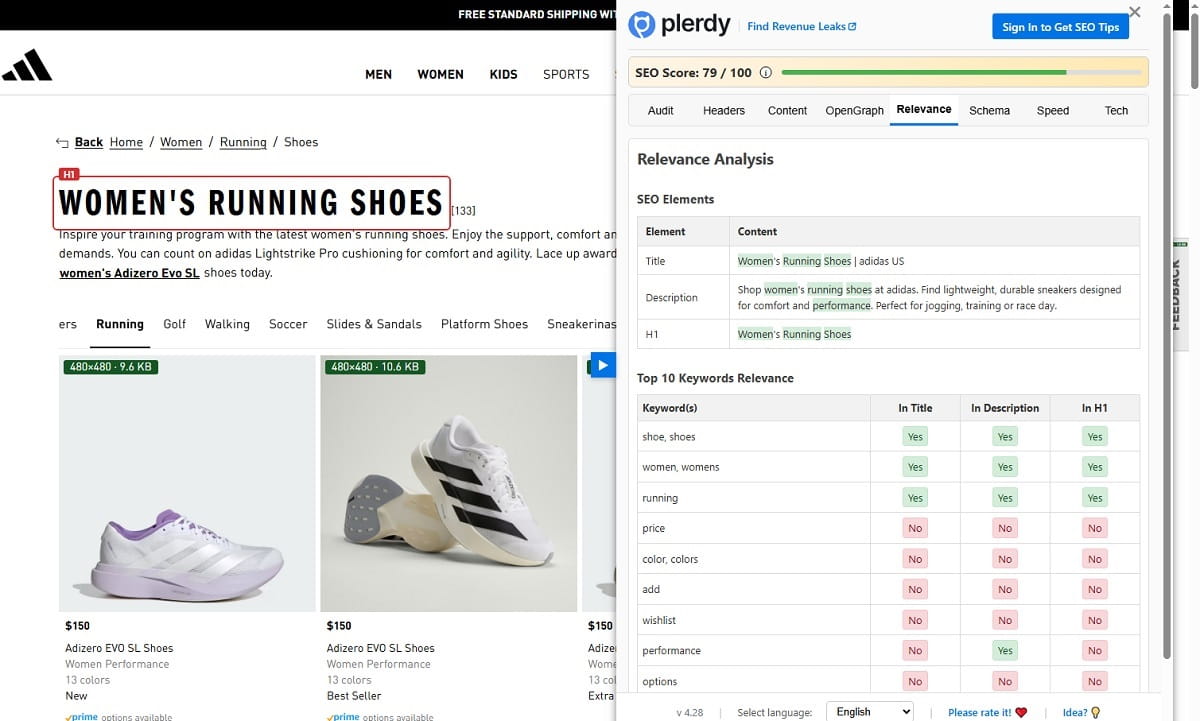
Task: Open the Find Revenue Leaks link
Action: pos(796,26)
